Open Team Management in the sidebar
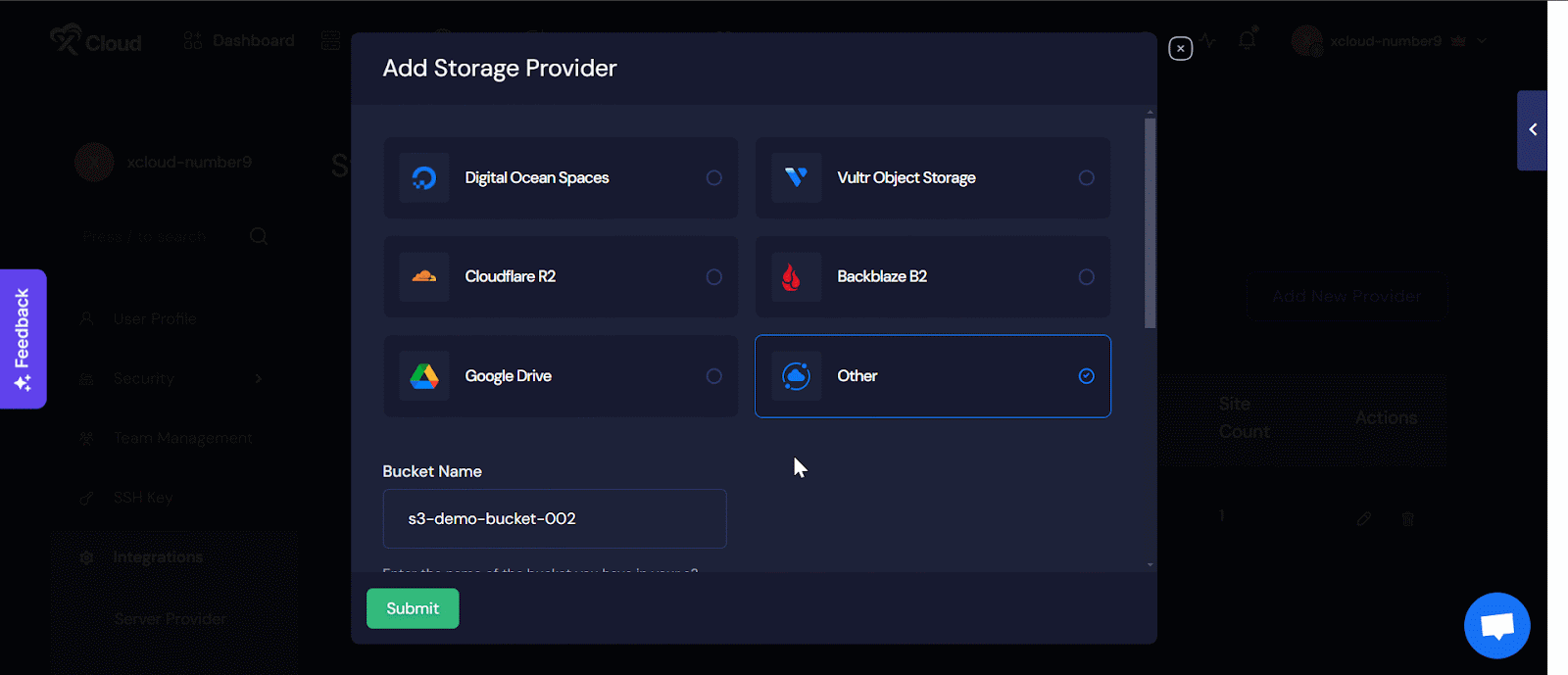 (x=183, y=438)
